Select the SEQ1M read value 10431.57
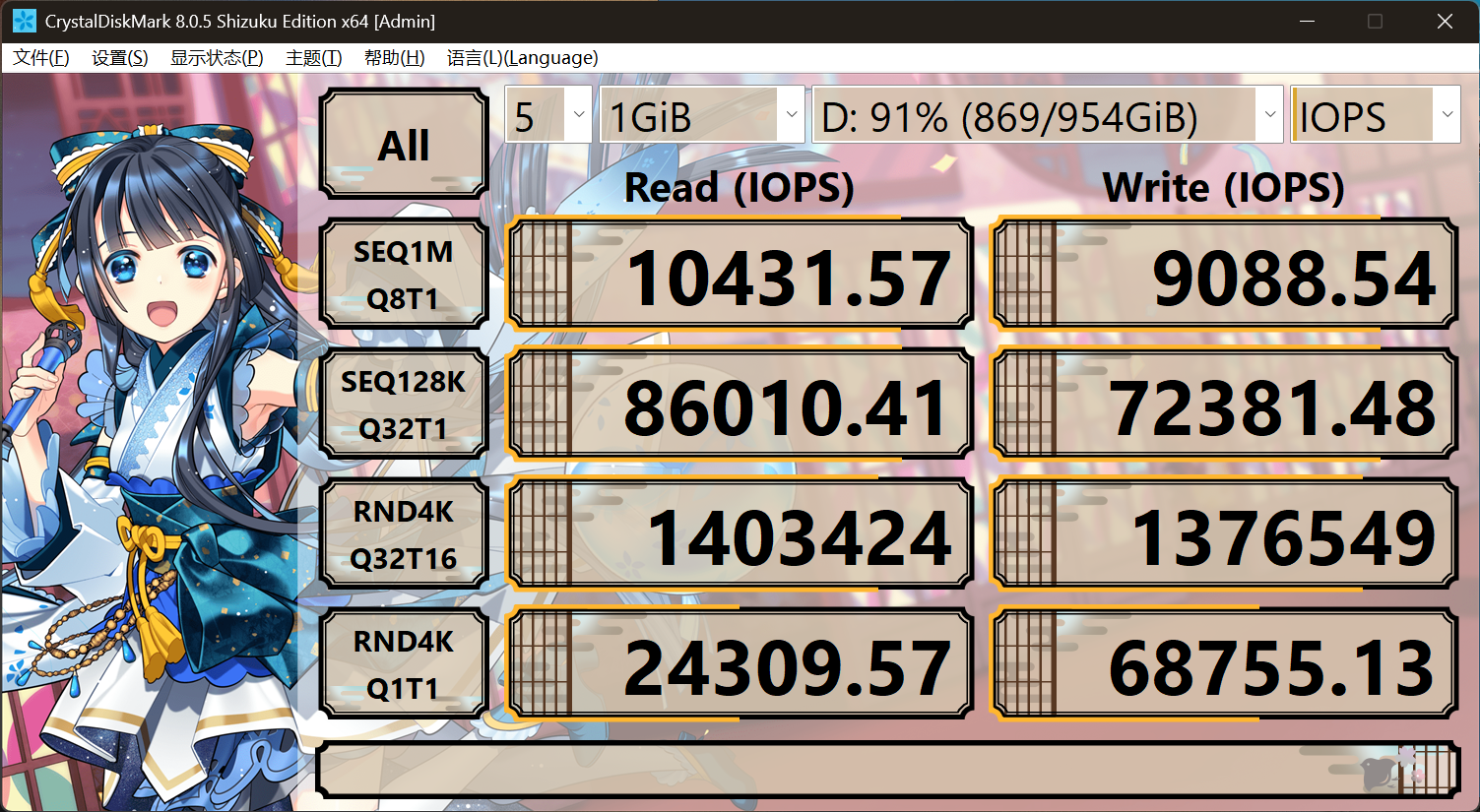The width and height of the screenshot is (1480, 812). pos(740,275)
